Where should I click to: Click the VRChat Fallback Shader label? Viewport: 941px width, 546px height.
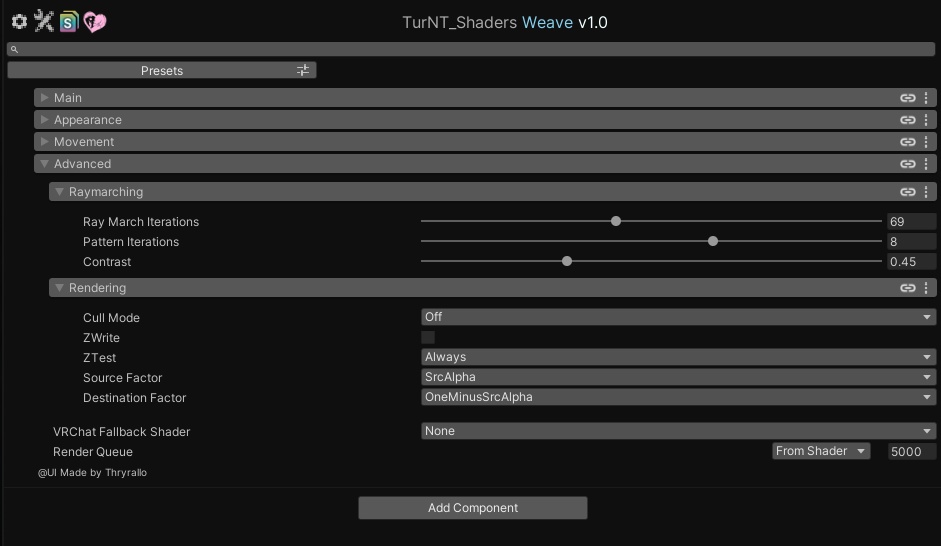121,431
